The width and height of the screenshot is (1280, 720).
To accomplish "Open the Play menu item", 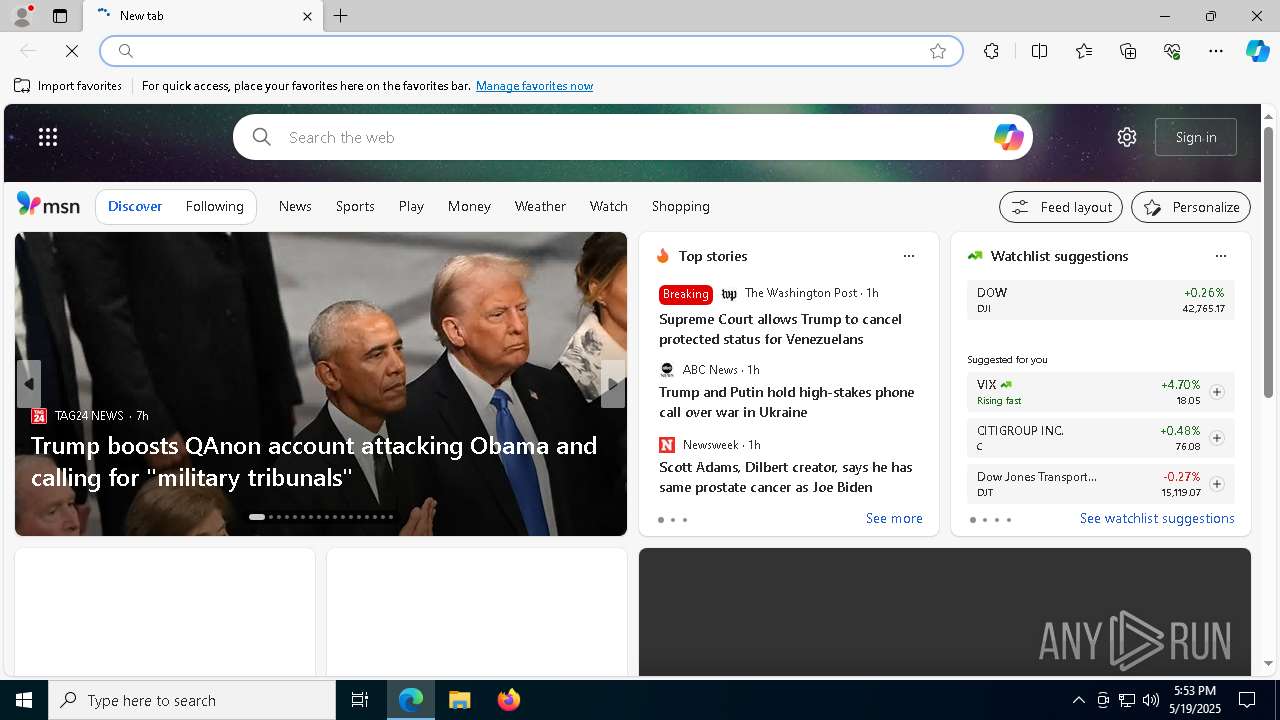I will [x=411, y=206].
